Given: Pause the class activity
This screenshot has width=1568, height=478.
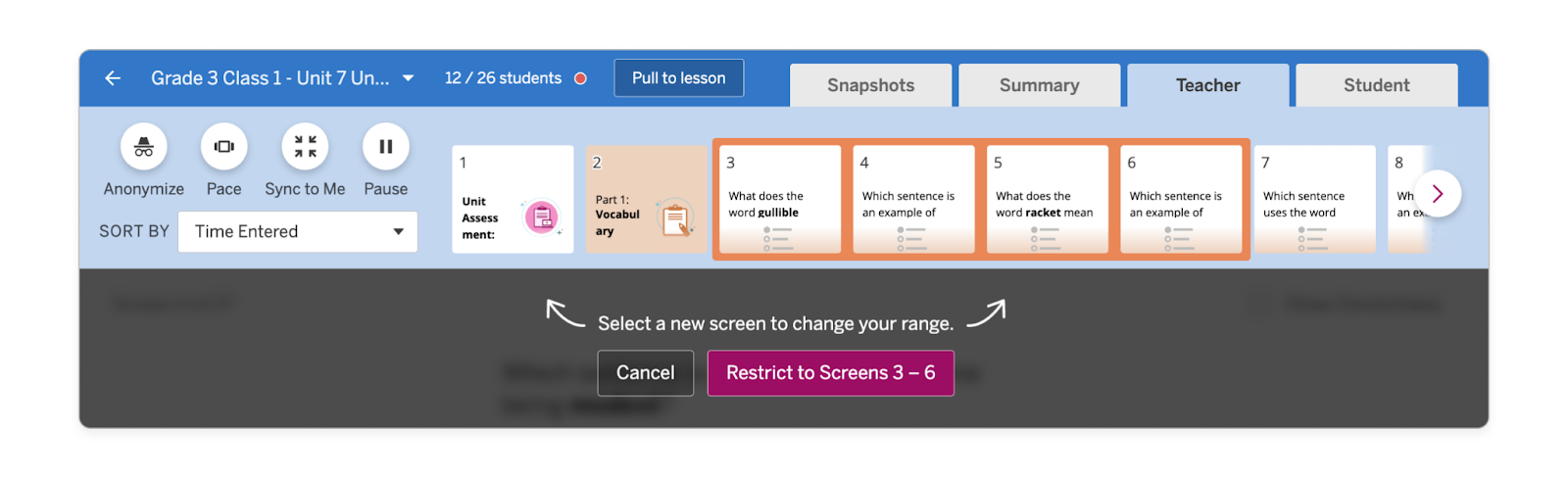Looking at the screenshot, I should pos(385,147).
